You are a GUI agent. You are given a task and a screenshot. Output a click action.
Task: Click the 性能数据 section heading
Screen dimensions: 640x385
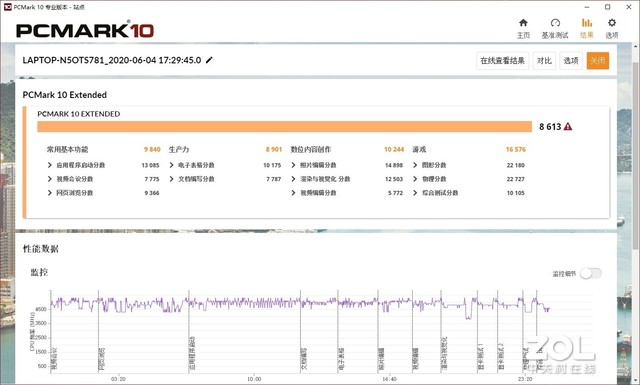(40, 249)
